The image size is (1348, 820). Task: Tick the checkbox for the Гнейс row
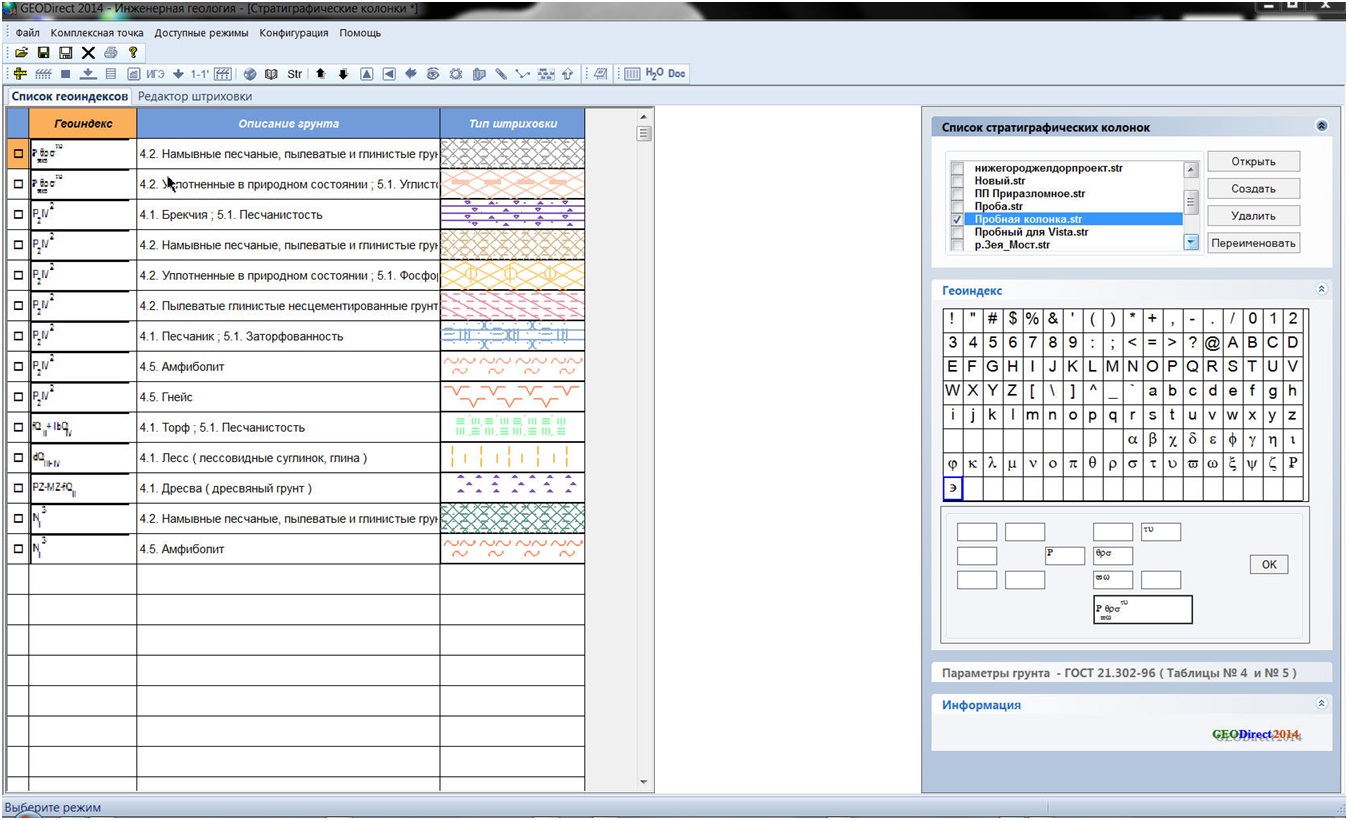click(18, 397)
